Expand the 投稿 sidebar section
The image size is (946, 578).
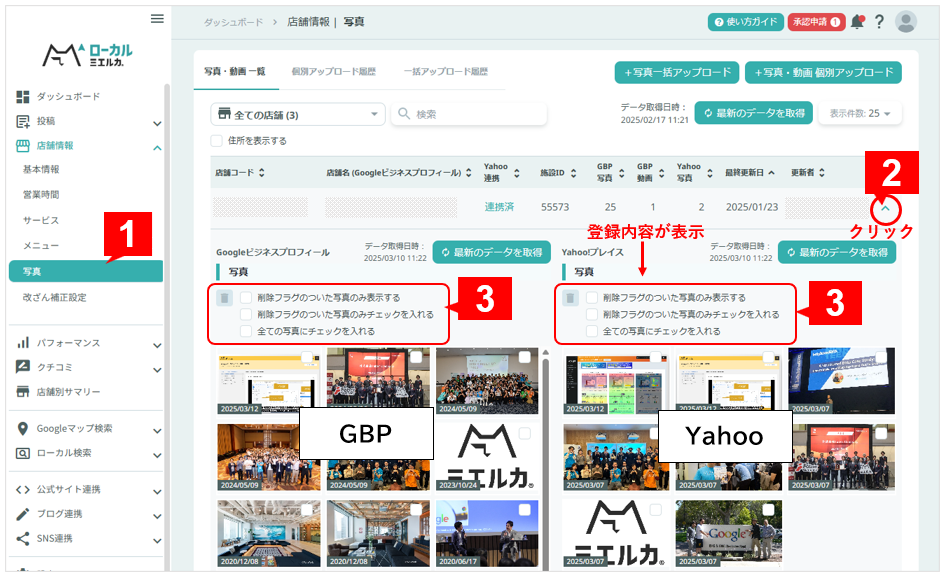point(157,124)
